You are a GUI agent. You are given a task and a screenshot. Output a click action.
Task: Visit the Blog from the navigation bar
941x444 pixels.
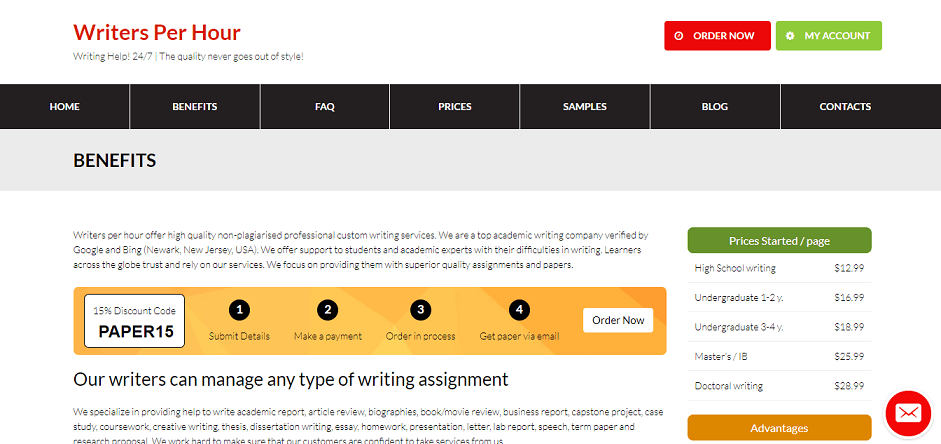click(x=715, y=107)
